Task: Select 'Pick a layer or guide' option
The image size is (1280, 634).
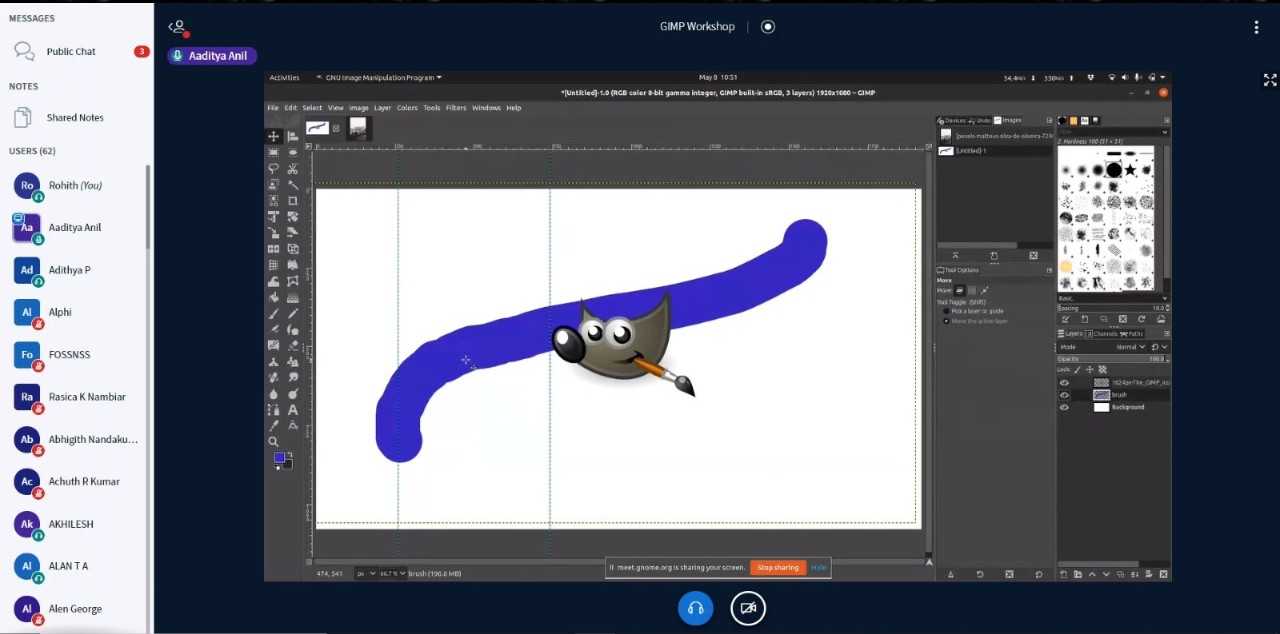Action: 947,311
